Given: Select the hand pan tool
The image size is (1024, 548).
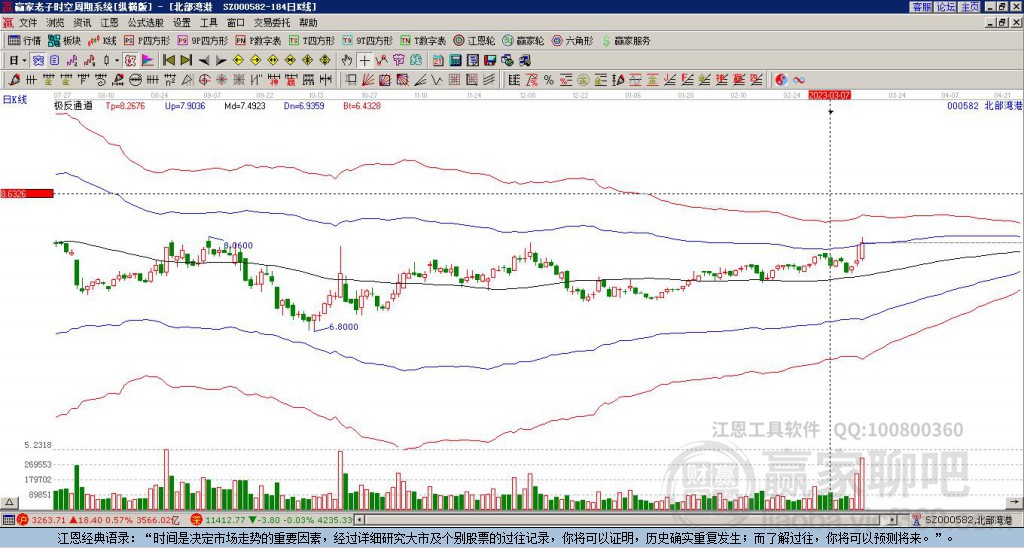Looking at the screenshot, I should [x=347, y=61].
